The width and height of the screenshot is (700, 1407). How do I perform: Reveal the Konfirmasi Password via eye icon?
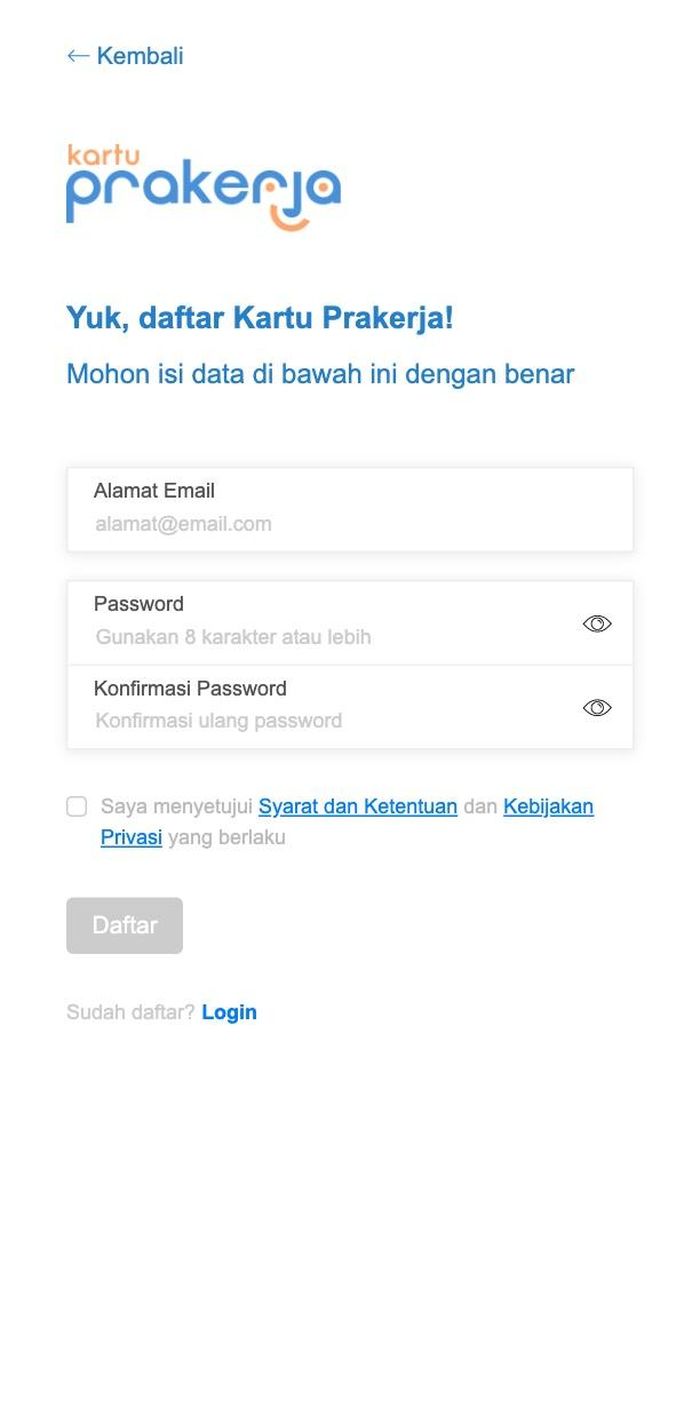point(597,708)
